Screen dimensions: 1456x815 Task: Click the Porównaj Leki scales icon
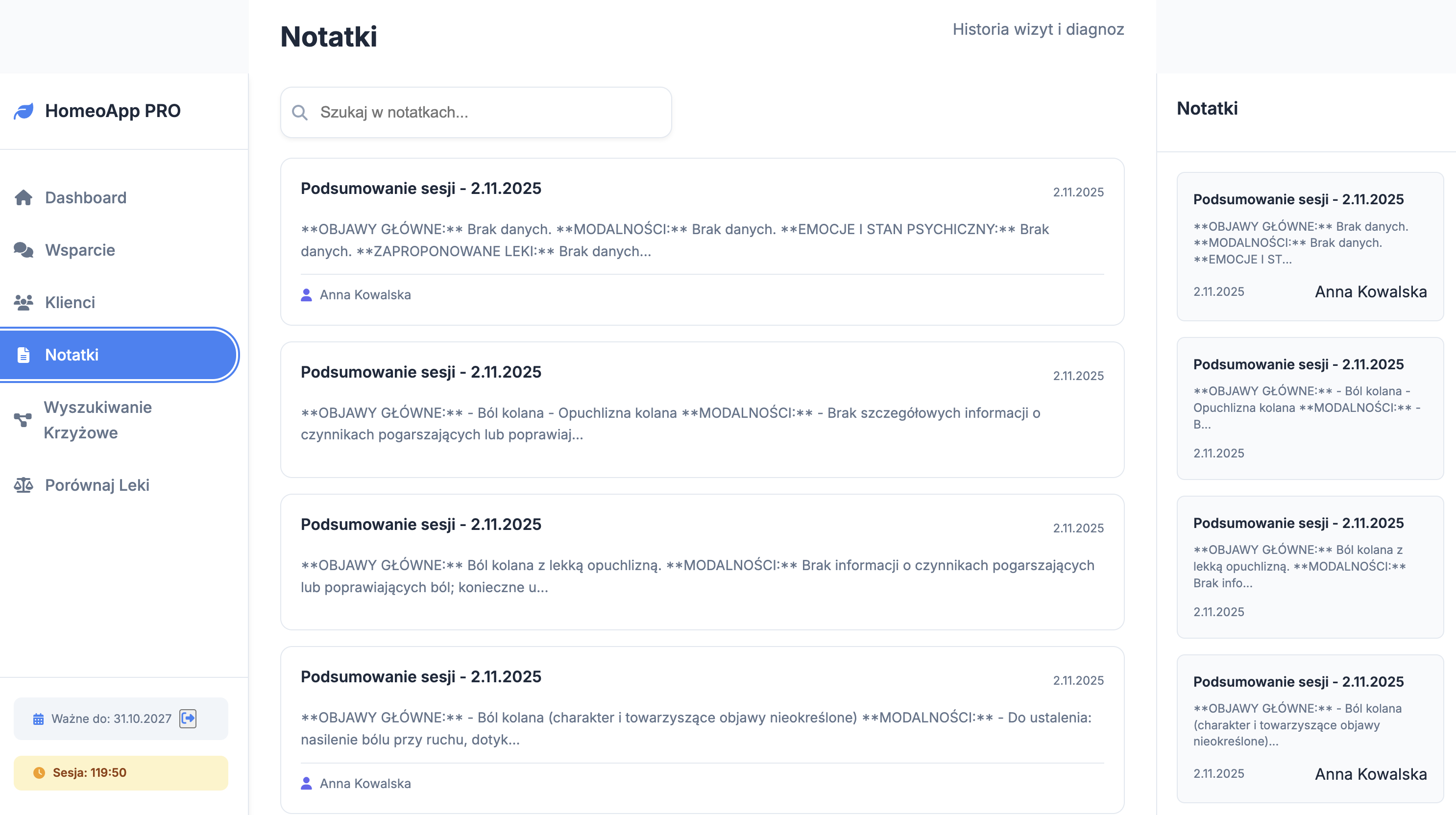[x=24, y=485]
